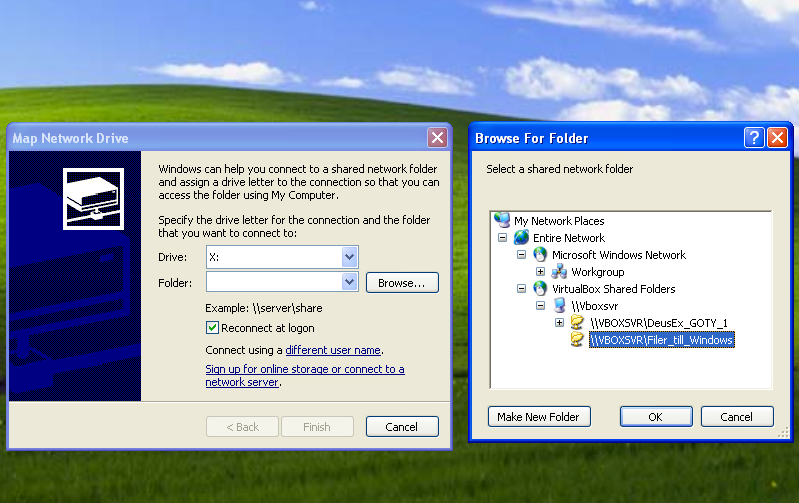The width and height of the screenshot is (799, 503).
Task: Select \\VBOXSVR\Filer_till_Windows tree item
Action: 661,340
